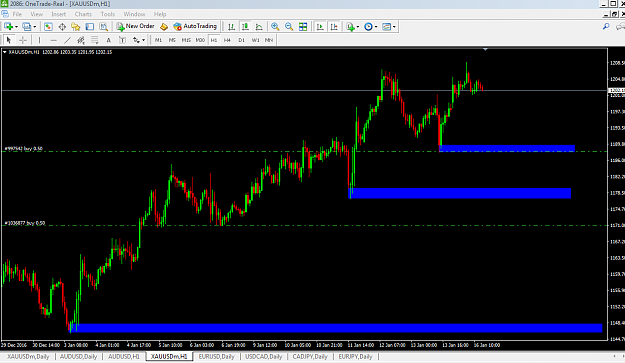This screenshot has height=363, width=625.
Task: Open the Tools menu
Action: click(108, 14)
